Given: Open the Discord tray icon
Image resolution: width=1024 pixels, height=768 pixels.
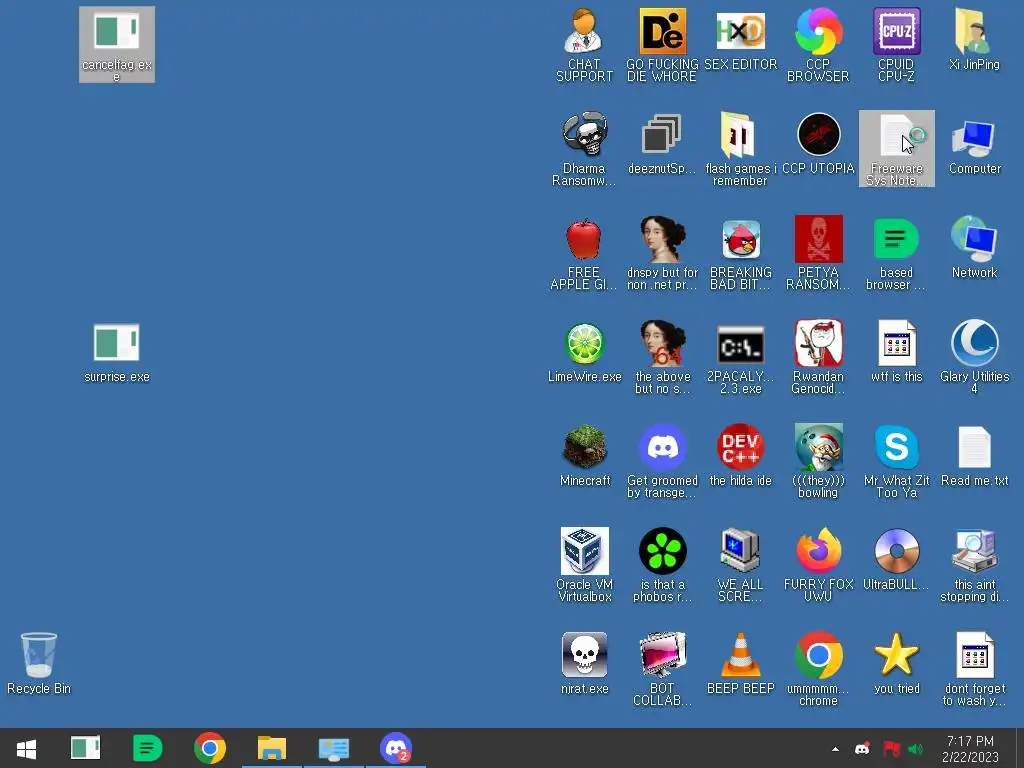Looking at the screenshot, I should click(x=862, y=749).
